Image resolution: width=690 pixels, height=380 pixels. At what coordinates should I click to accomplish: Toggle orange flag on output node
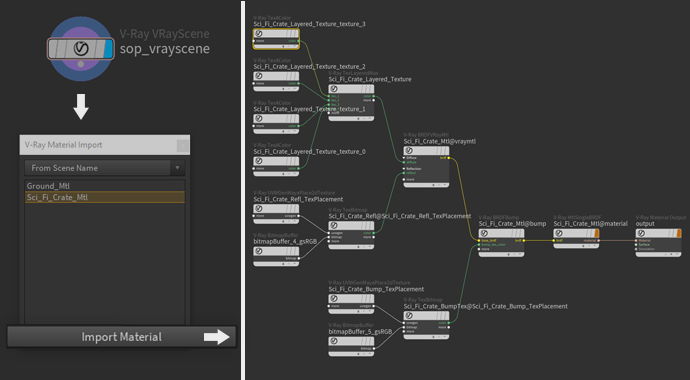[x=679, y=233]
